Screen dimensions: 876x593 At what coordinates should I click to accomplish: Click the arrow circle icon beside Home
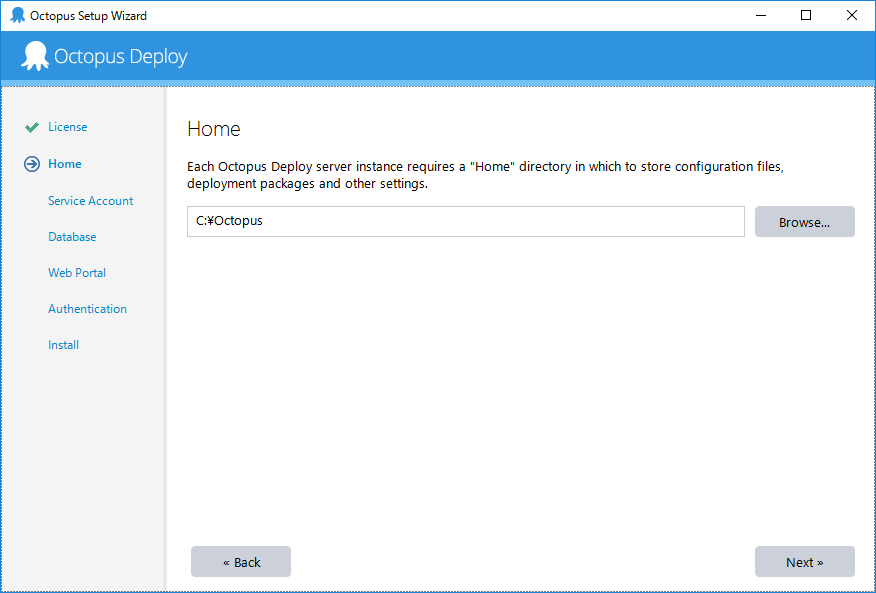pyautogui.click(x=32, y=164)
